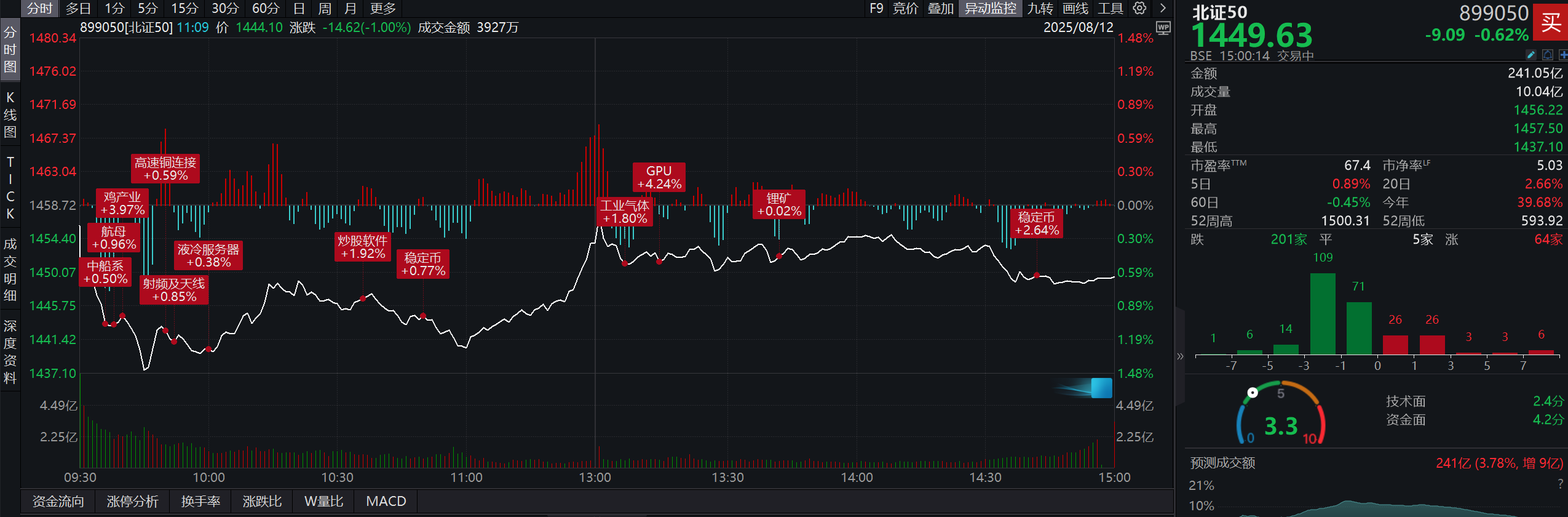Click the 高速铜连接 +0.59% event label
This screenshot has height=517, width=1568.
tap(165, 169)
